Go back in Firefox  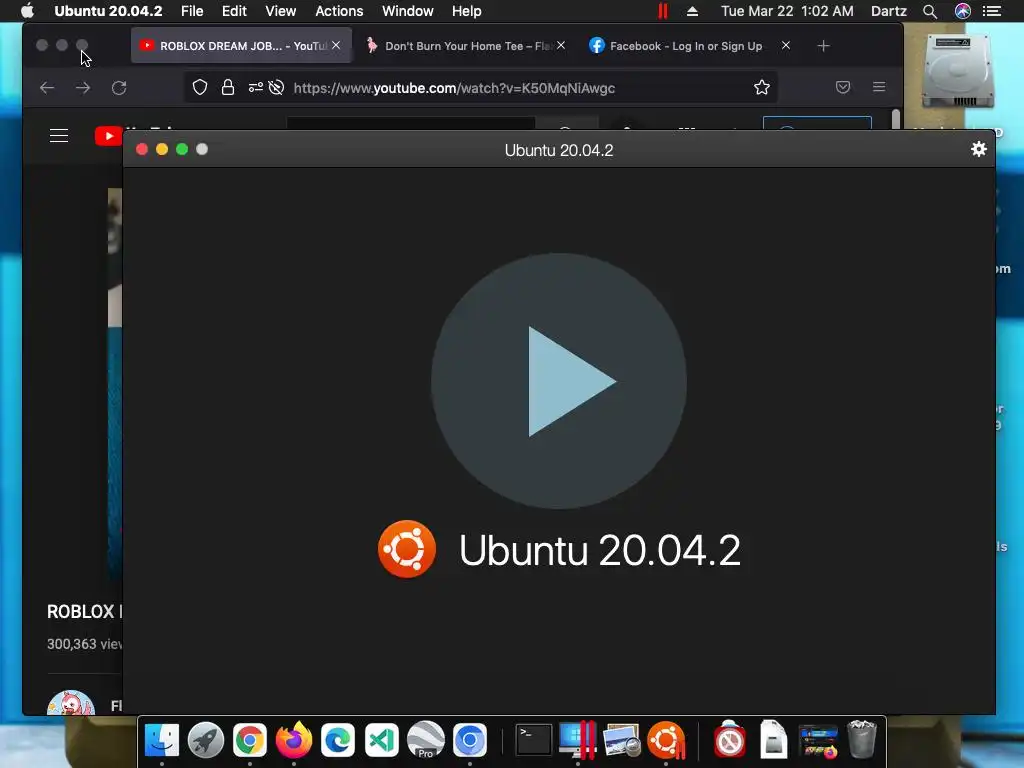(x=47, y=88)
